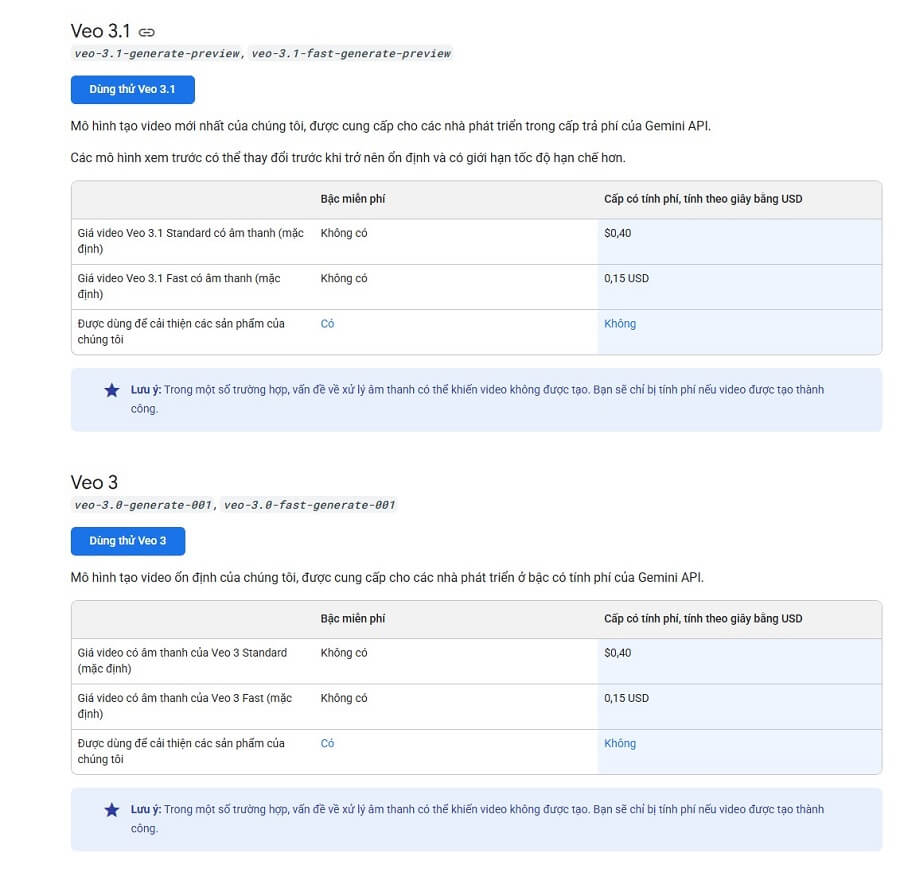Image resolution: width=900 pixels, height=876 pixels.
Task: Click the star icon in the Veo 3.1 note
Action: (x=112, y=390)
